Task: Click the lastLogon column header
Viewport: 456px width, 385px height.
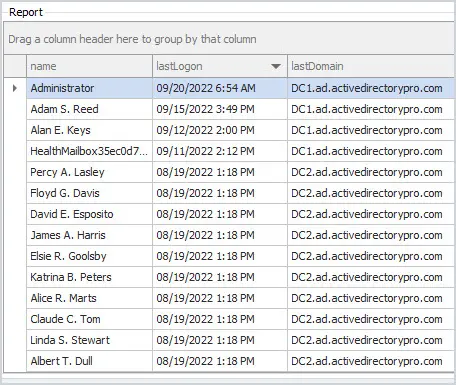Action: tap(220, 66)
